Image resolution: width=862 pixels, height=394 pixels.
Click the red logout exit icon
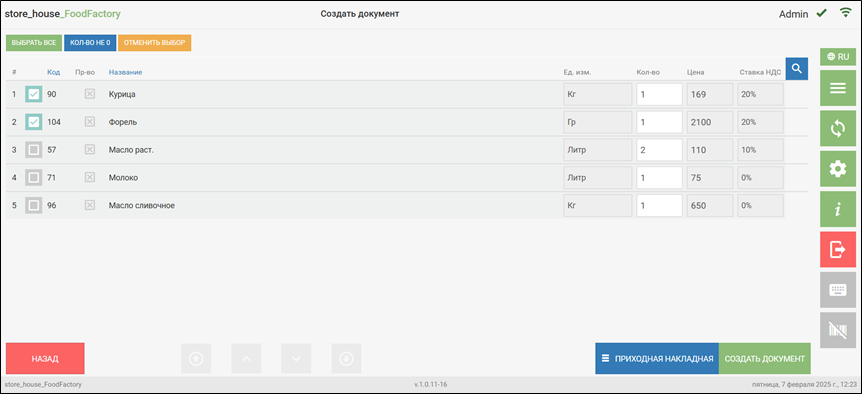point(838,249)
